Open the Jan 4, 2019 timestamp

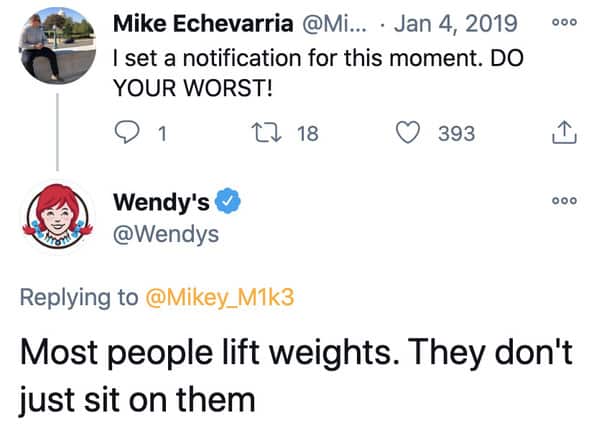[x=456, y=23]
